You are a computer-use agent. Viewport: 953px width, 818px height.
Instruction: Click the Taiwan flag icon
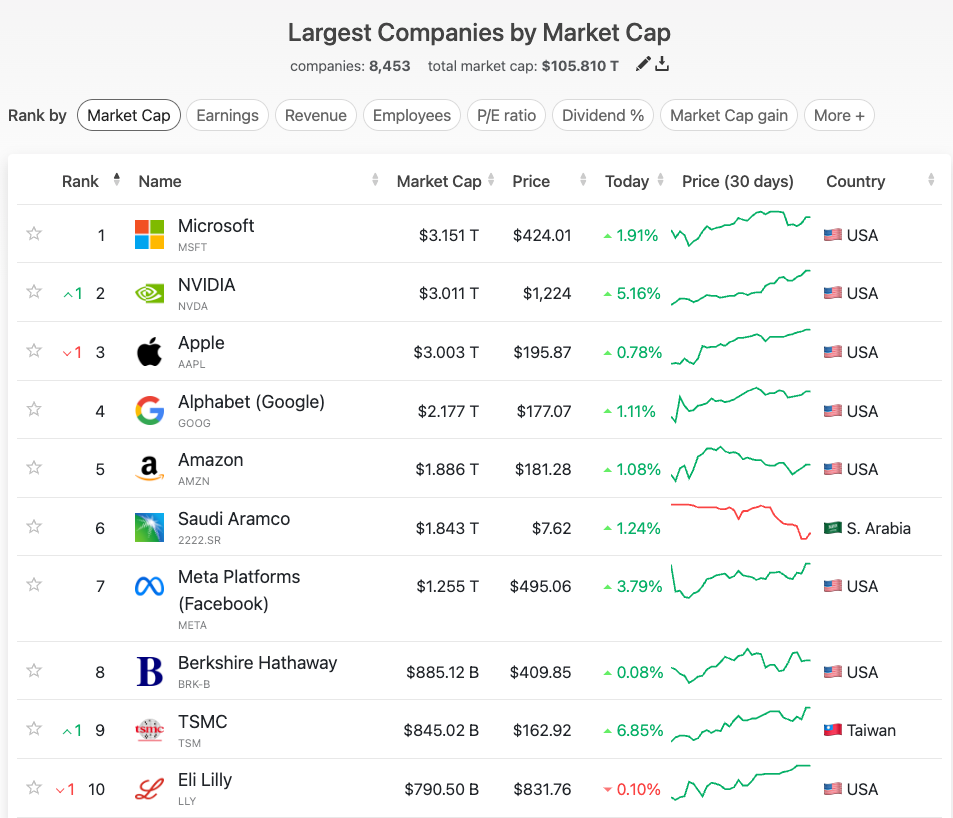833,729
